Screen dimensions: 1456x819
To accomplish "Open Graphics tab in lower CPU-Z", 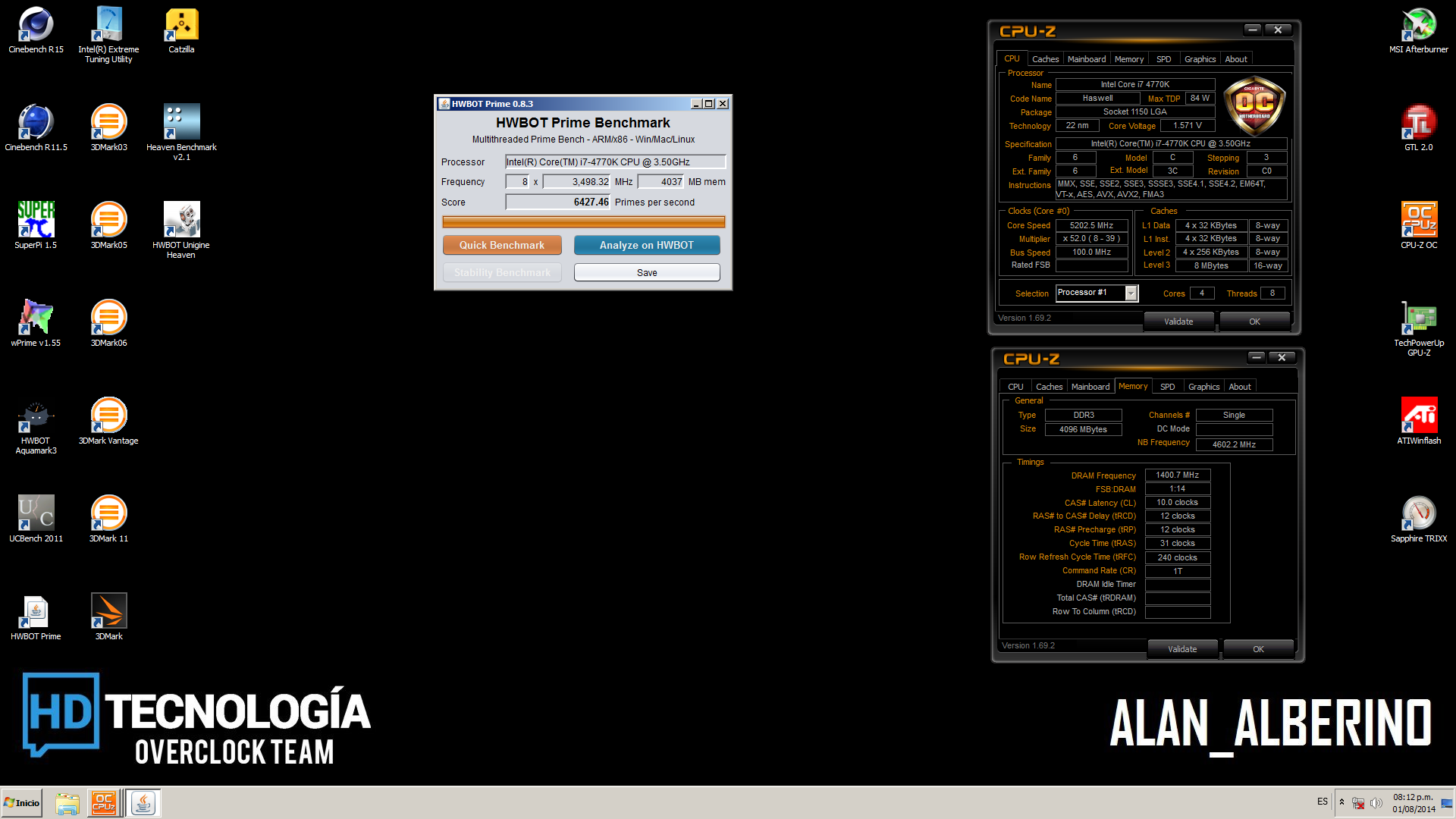I will 1203,387.
